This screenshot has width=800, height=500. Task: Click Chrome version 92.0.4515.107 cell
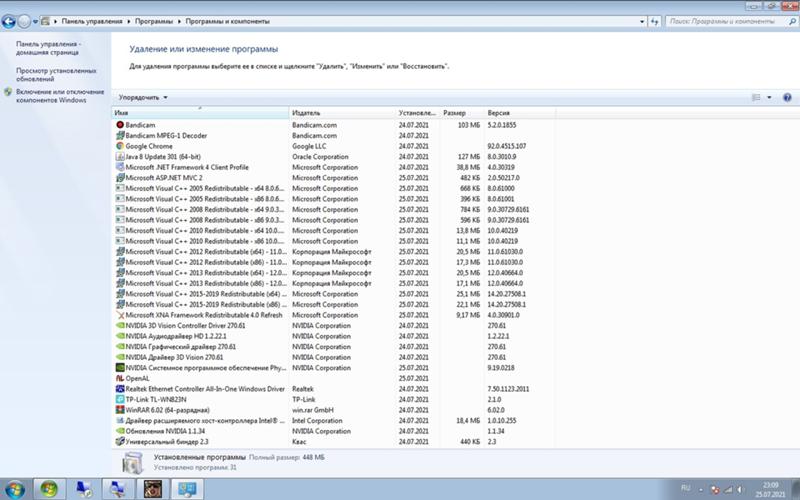[507, 146]
